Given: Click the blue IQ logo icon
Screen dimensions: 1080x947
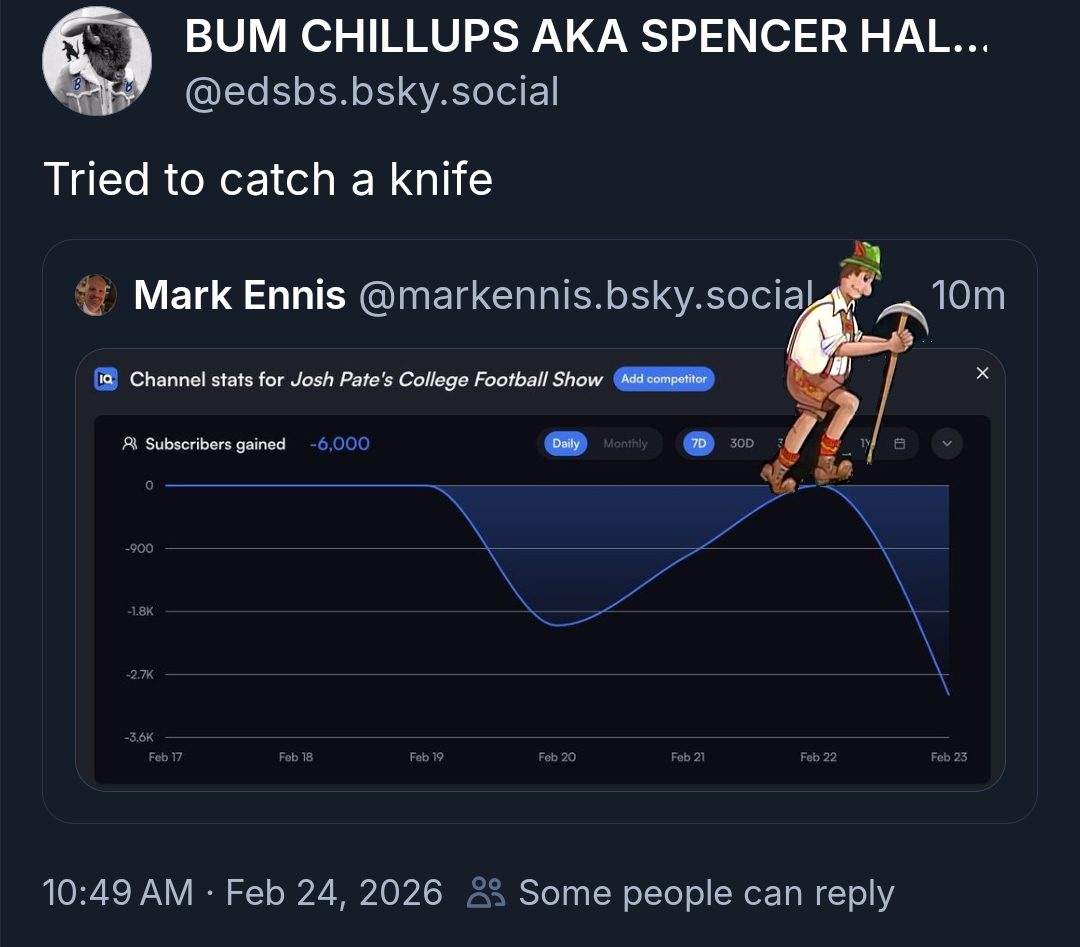Looking at the screenshot, I should click(106, 379).
